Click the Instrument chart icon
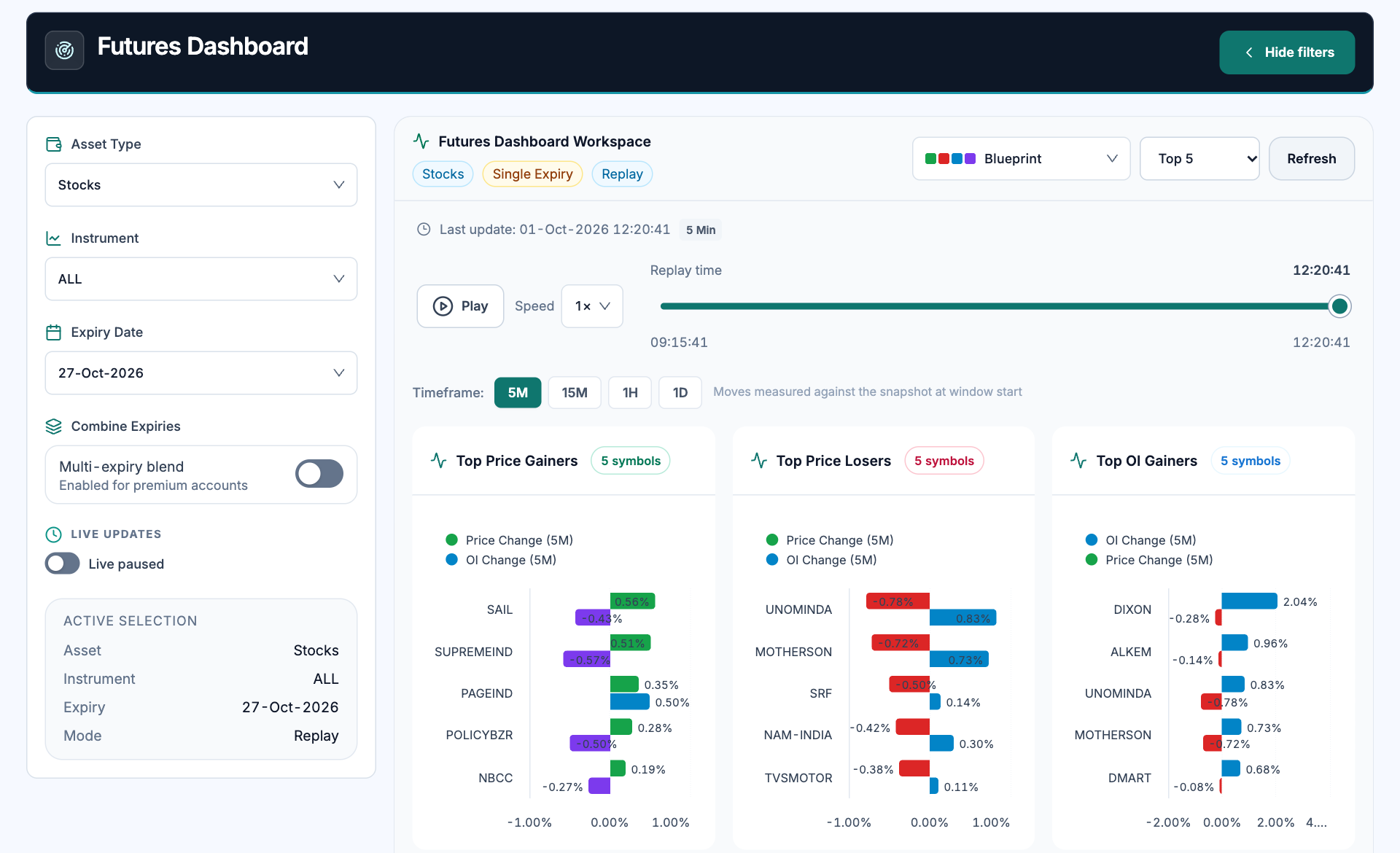Image resolution: width=1400 pixels, height=853 pixels. click(54, 238)
